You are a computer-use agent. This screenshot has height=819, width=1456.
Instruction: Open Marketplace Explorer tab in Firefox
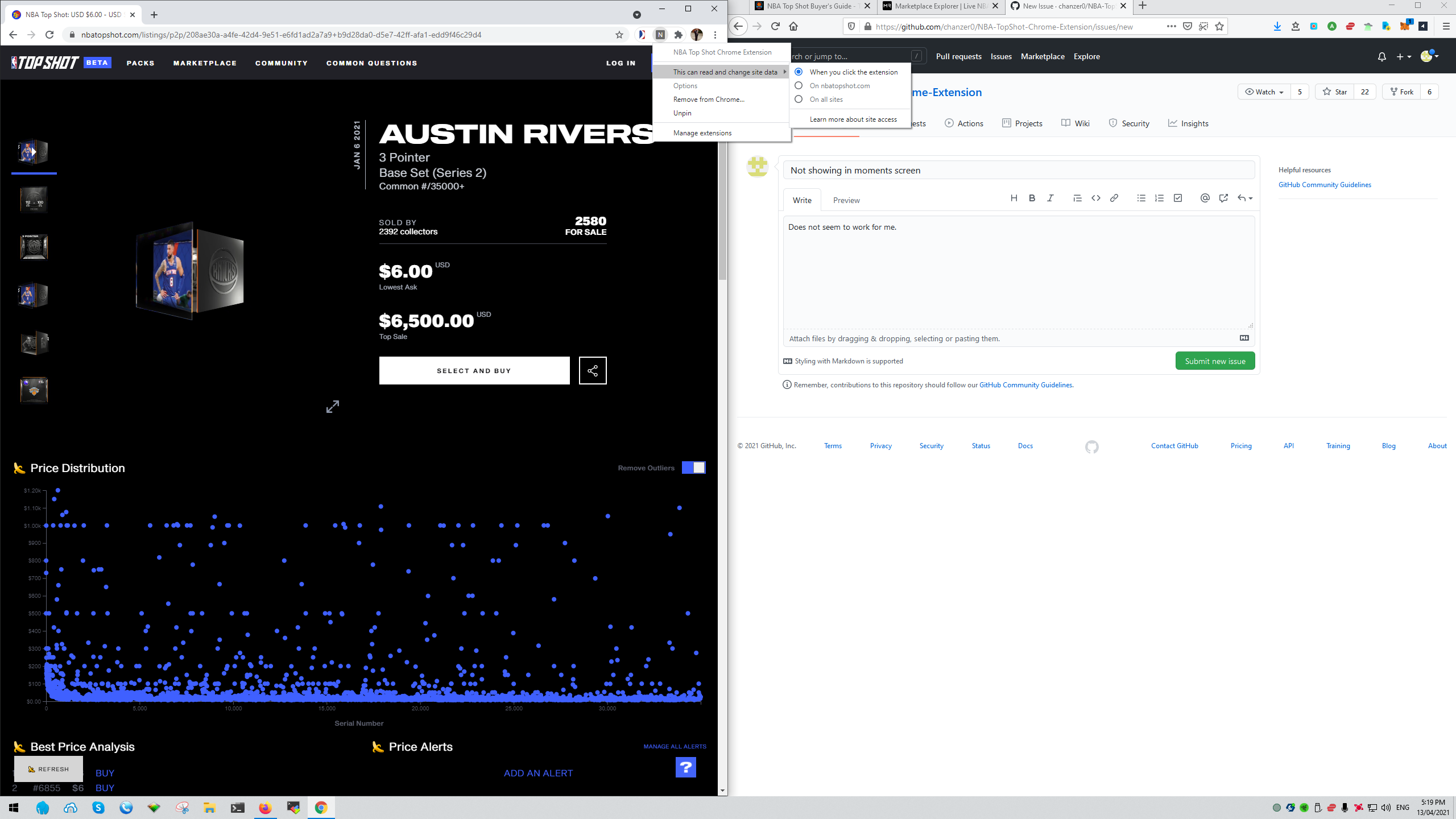pyautogui.click(x=941, y=6)
